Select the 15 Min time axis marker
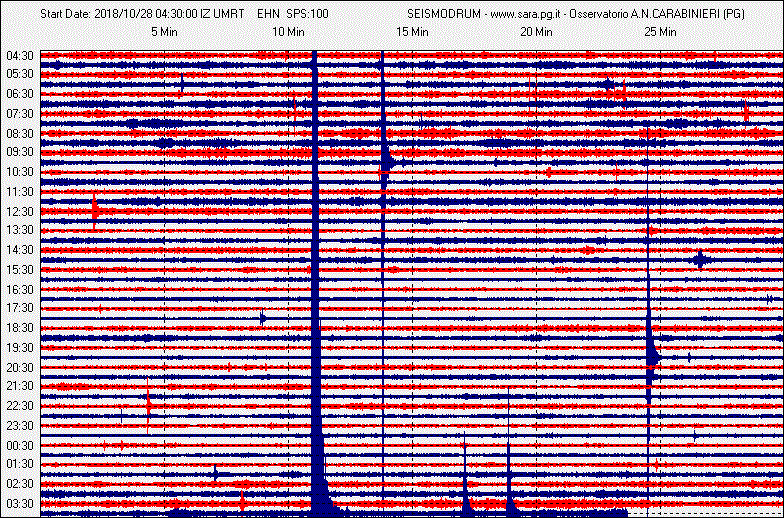Viewport: 784px width, 518px height. [412, 32]
